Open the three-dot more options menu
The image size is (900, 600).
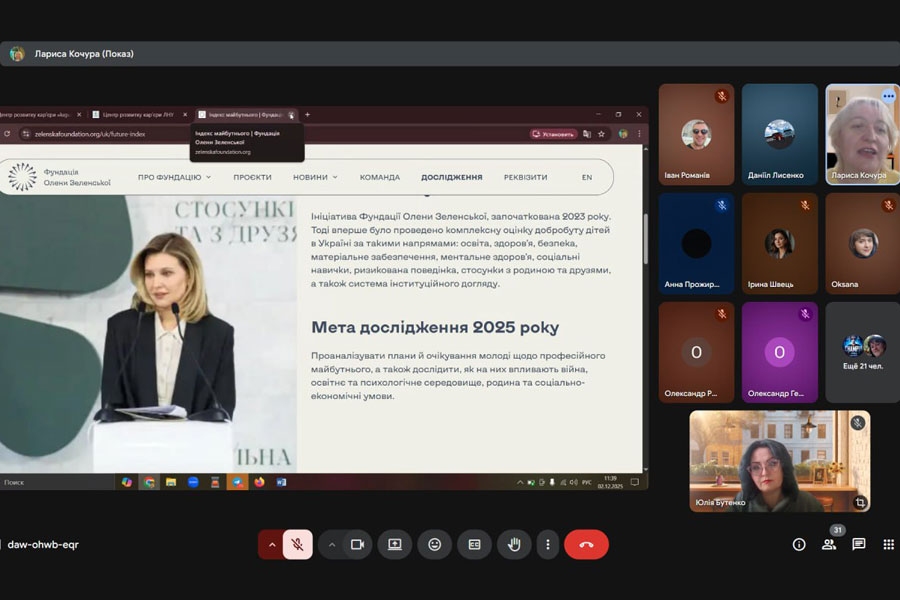pyautogui.click(x=546, y=544)
